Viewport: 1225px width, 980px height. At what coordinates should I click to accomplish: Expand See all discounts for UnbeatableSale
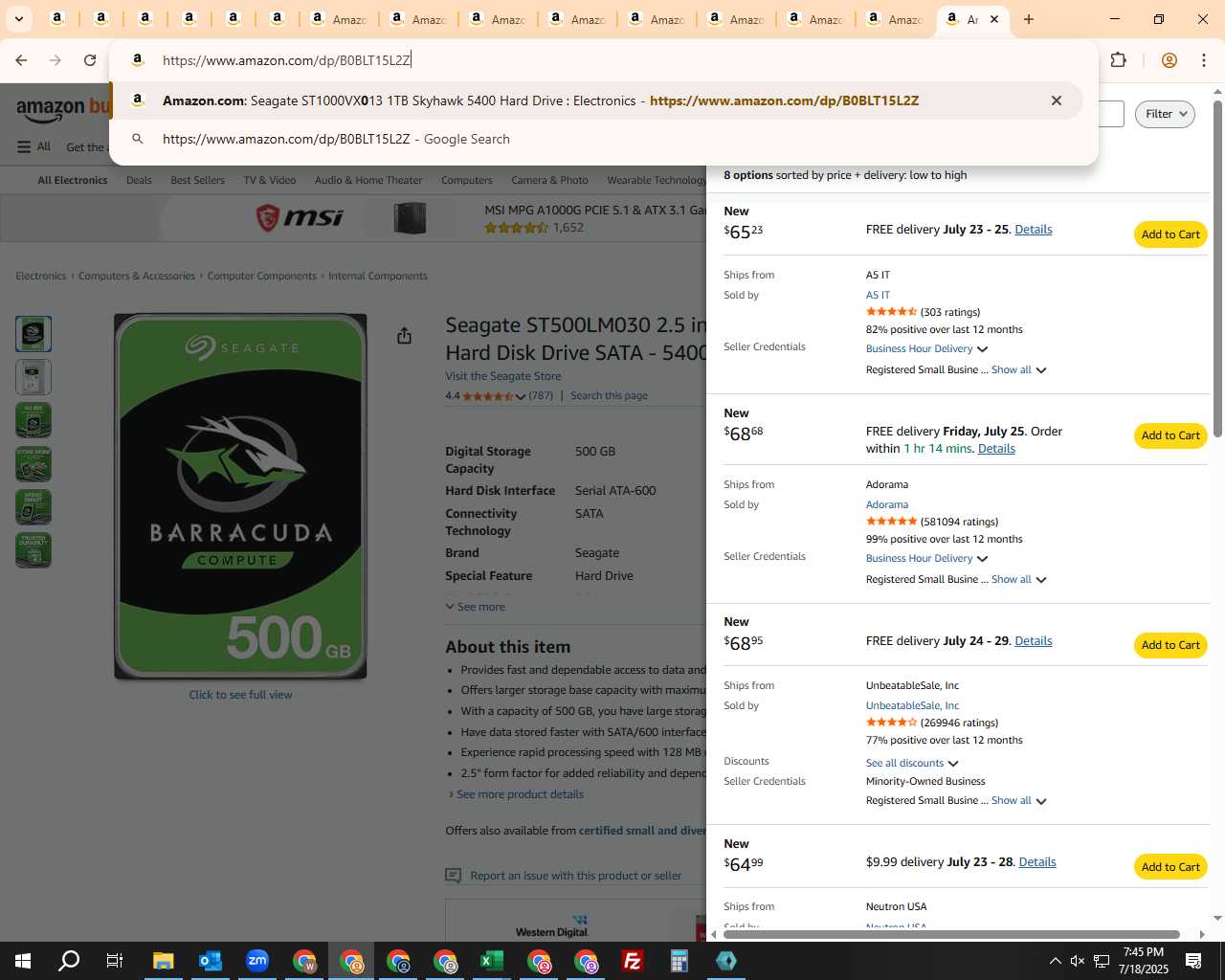(x=912, y=764)
